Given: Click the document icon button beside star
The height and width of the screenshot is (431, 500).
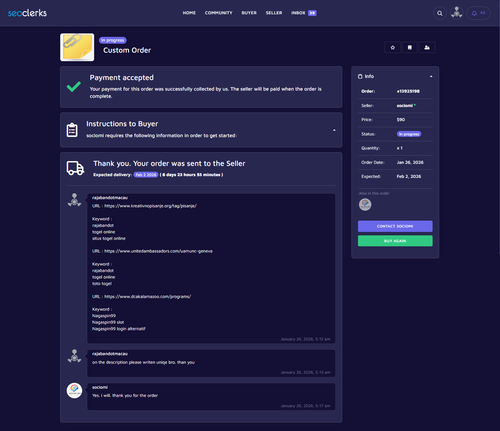Looking at the screenshot, I should point(410,47).
